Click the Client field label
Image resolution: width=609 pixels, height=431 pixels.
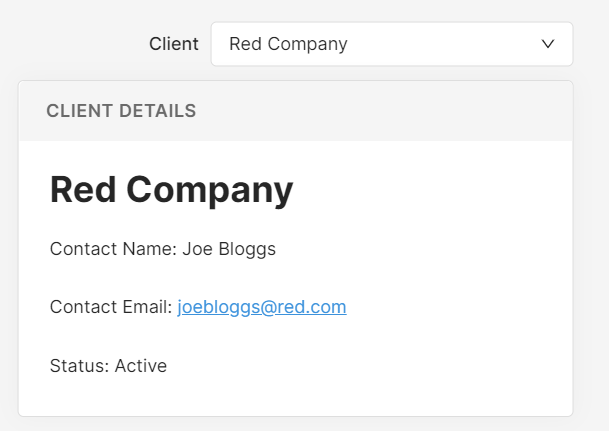174,44
